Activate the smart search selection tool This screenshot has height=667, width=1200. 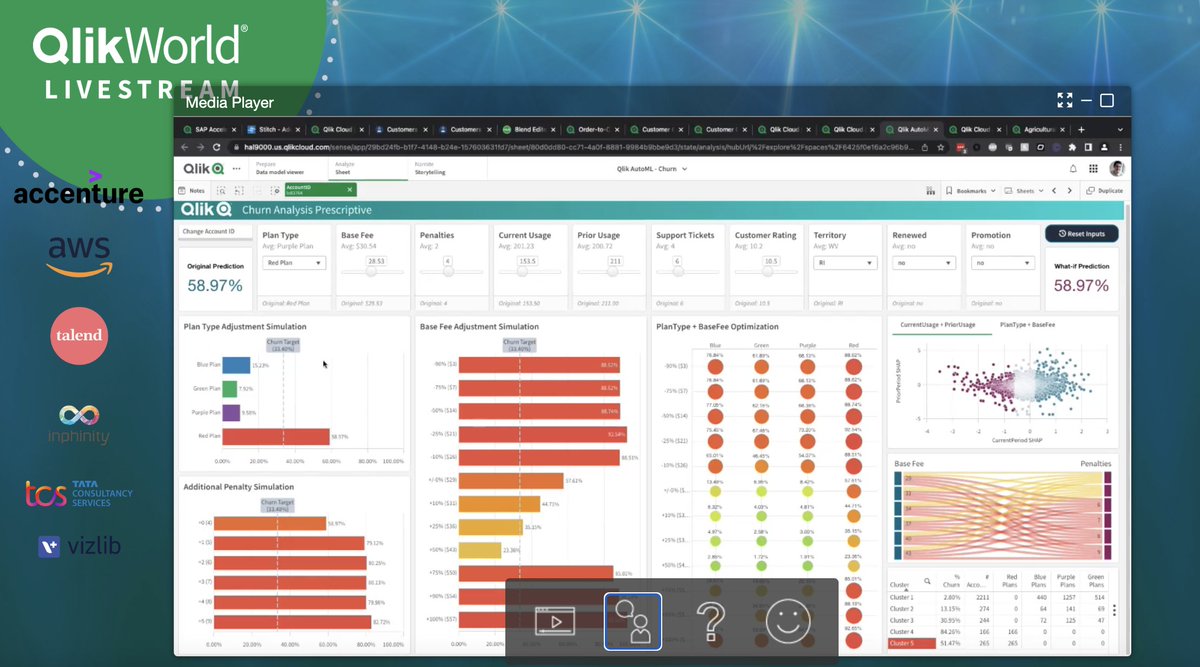click(x=222, y=190)
